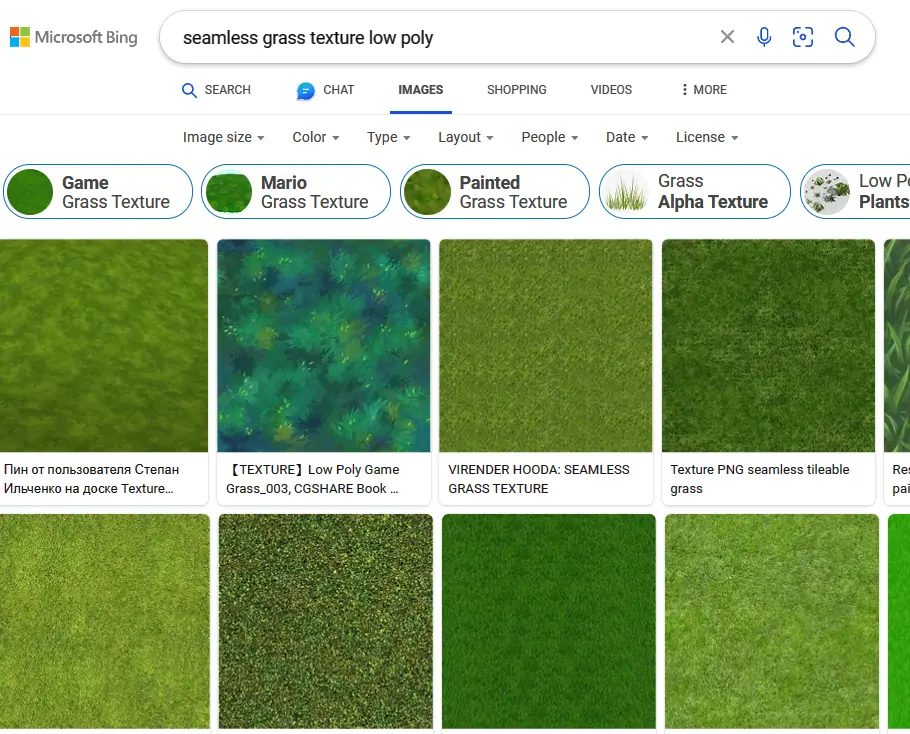Viewport: 910px width, 734px height.
Task: Open the Color filter to pick a color
Action: 315,137
